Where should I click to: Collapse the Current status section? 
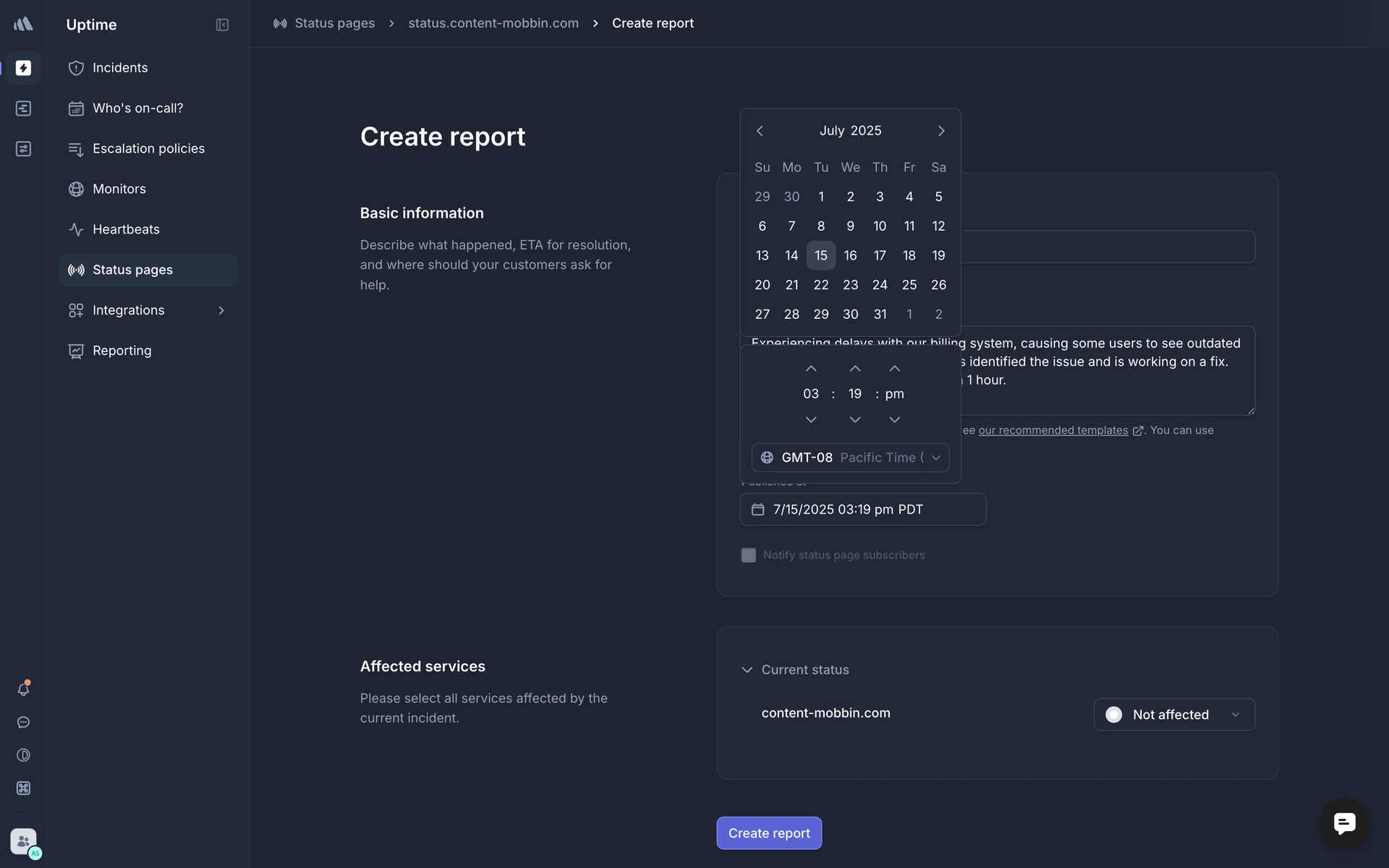(747, 670)
